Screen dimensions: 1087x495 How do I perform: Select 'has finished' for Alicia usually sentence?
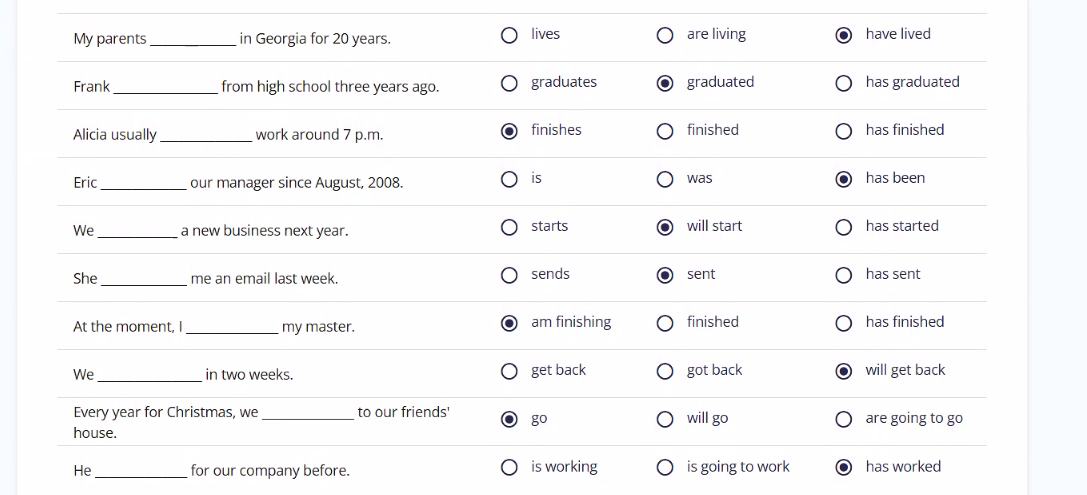click(x=844, y=131)
